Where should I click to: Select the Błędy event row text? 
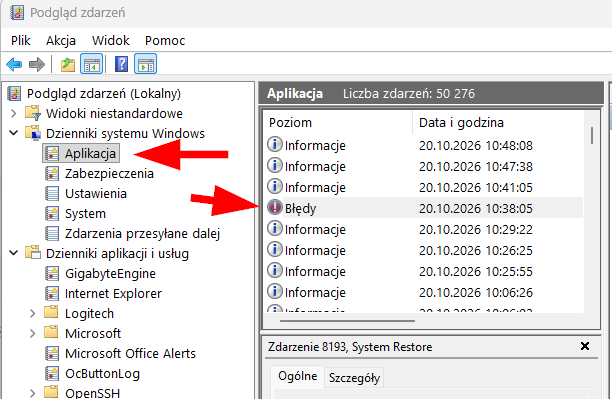coord(300,208)
